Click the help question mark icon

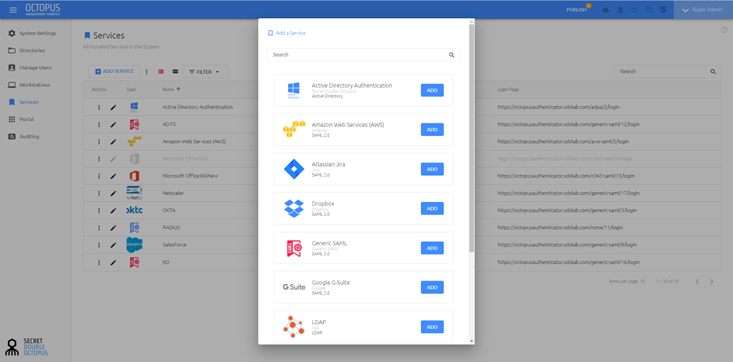tap(724, 30)
